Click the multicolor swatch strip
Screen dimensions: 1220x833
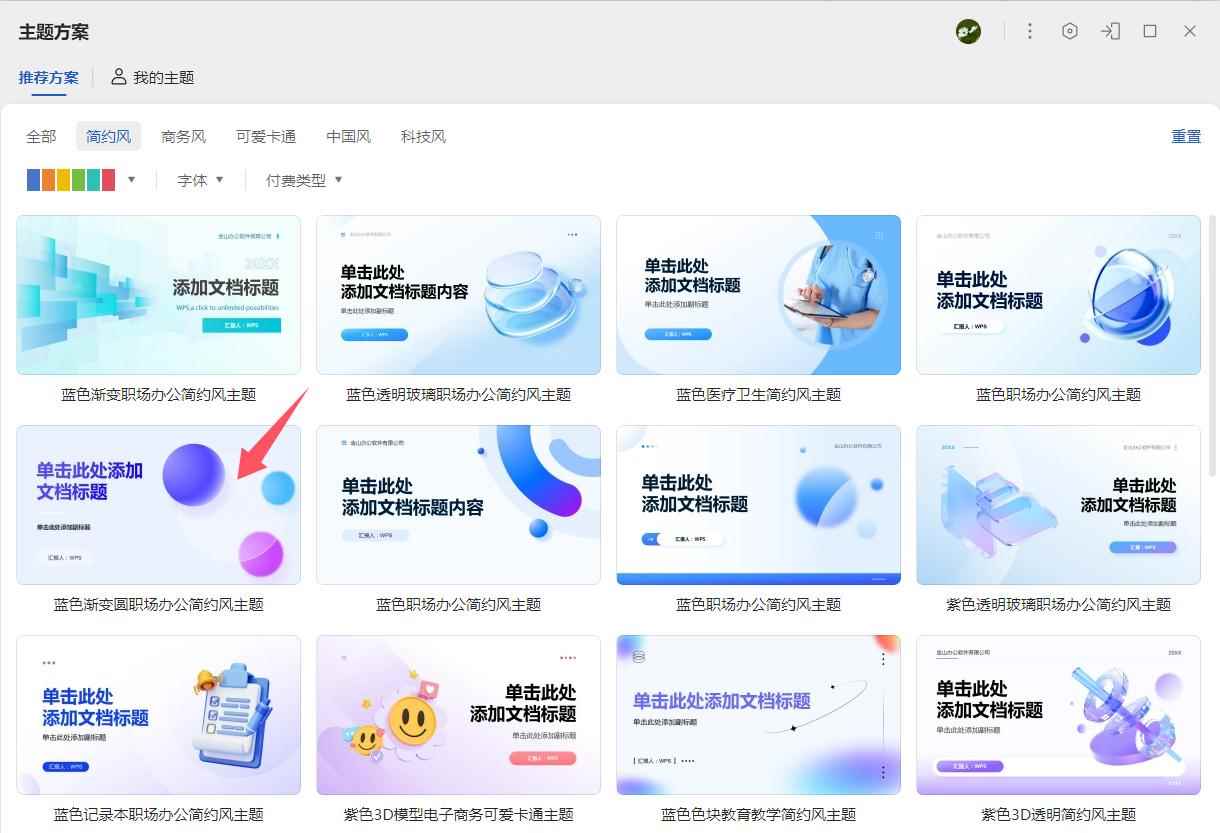coord(71,180)
